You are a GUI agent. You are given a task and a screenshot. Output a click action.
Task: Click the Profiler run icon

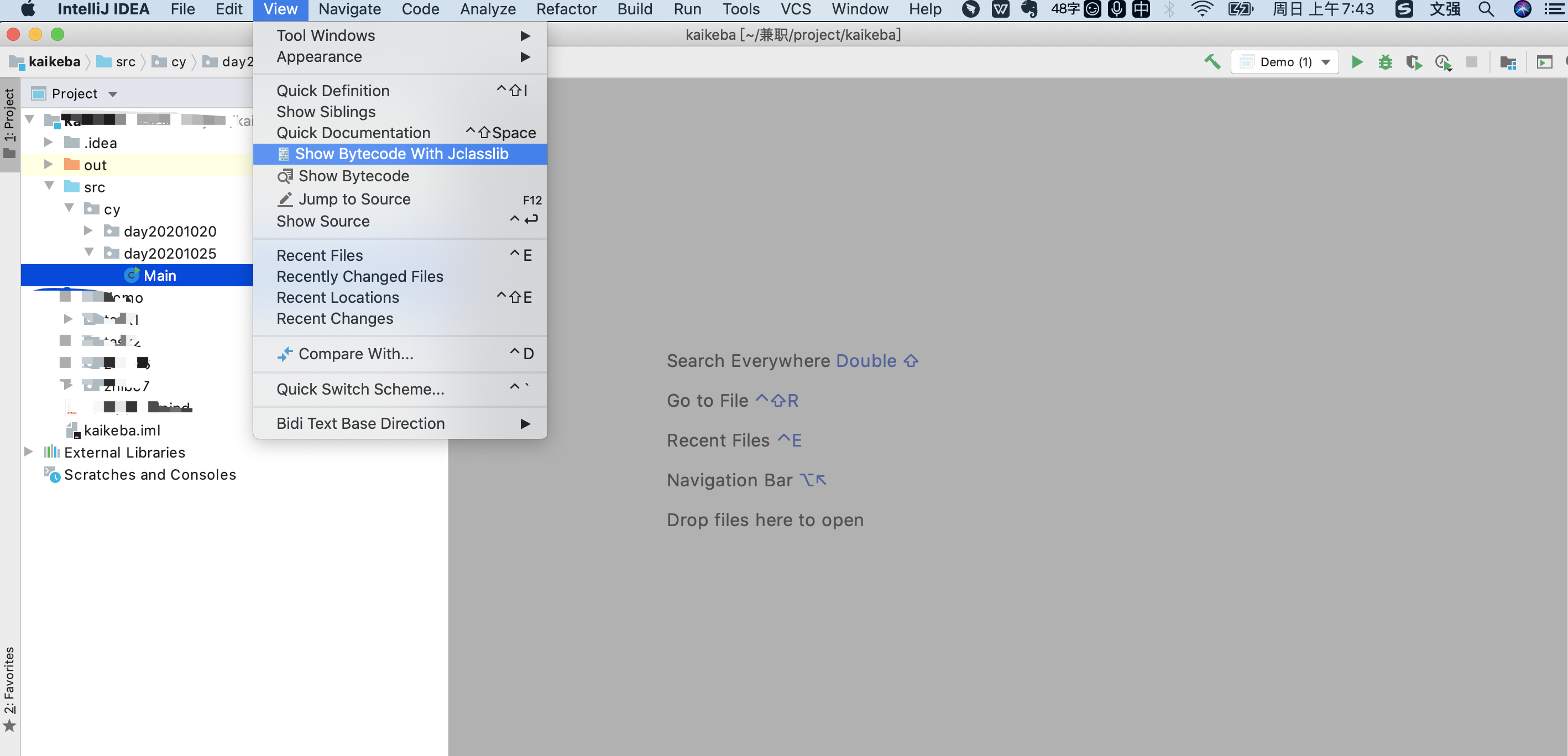pyautogui.click(x=1442, y=62)
